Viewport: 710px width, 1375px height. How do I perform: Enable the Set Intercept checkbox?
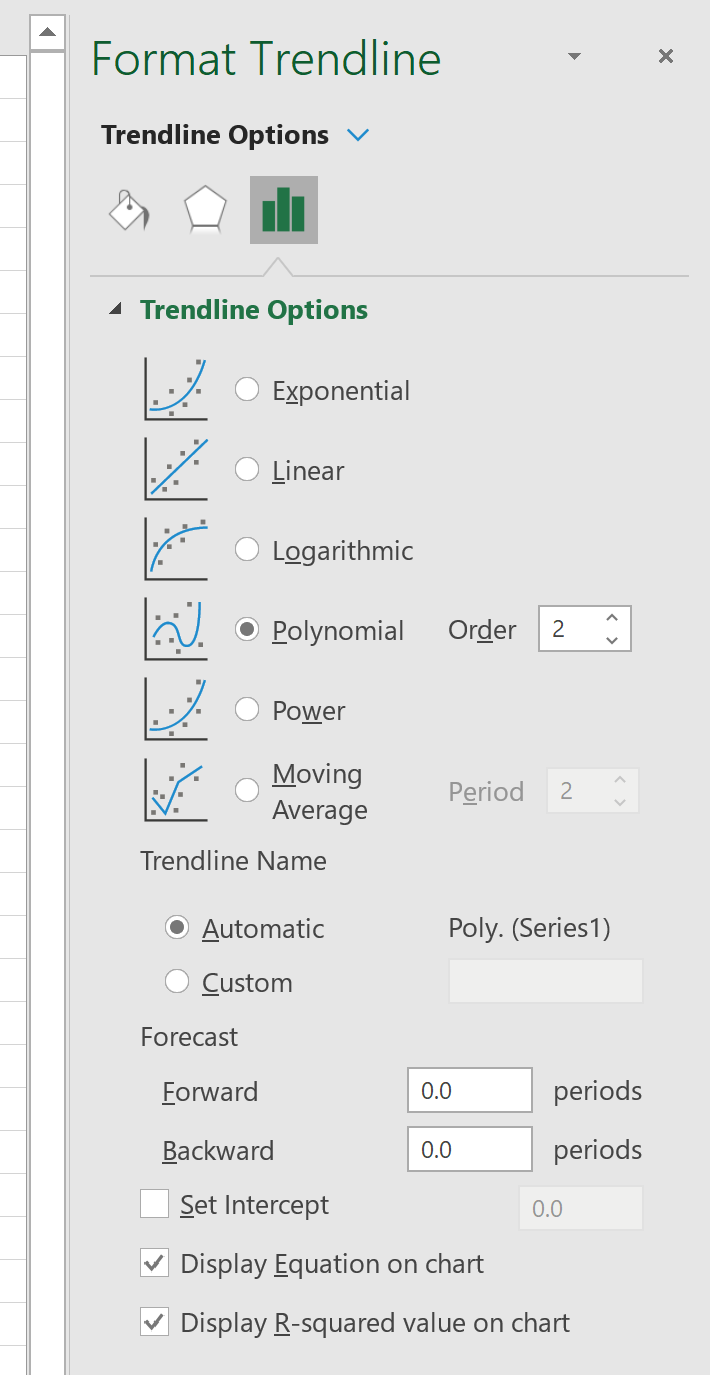tap(154, 1204)
